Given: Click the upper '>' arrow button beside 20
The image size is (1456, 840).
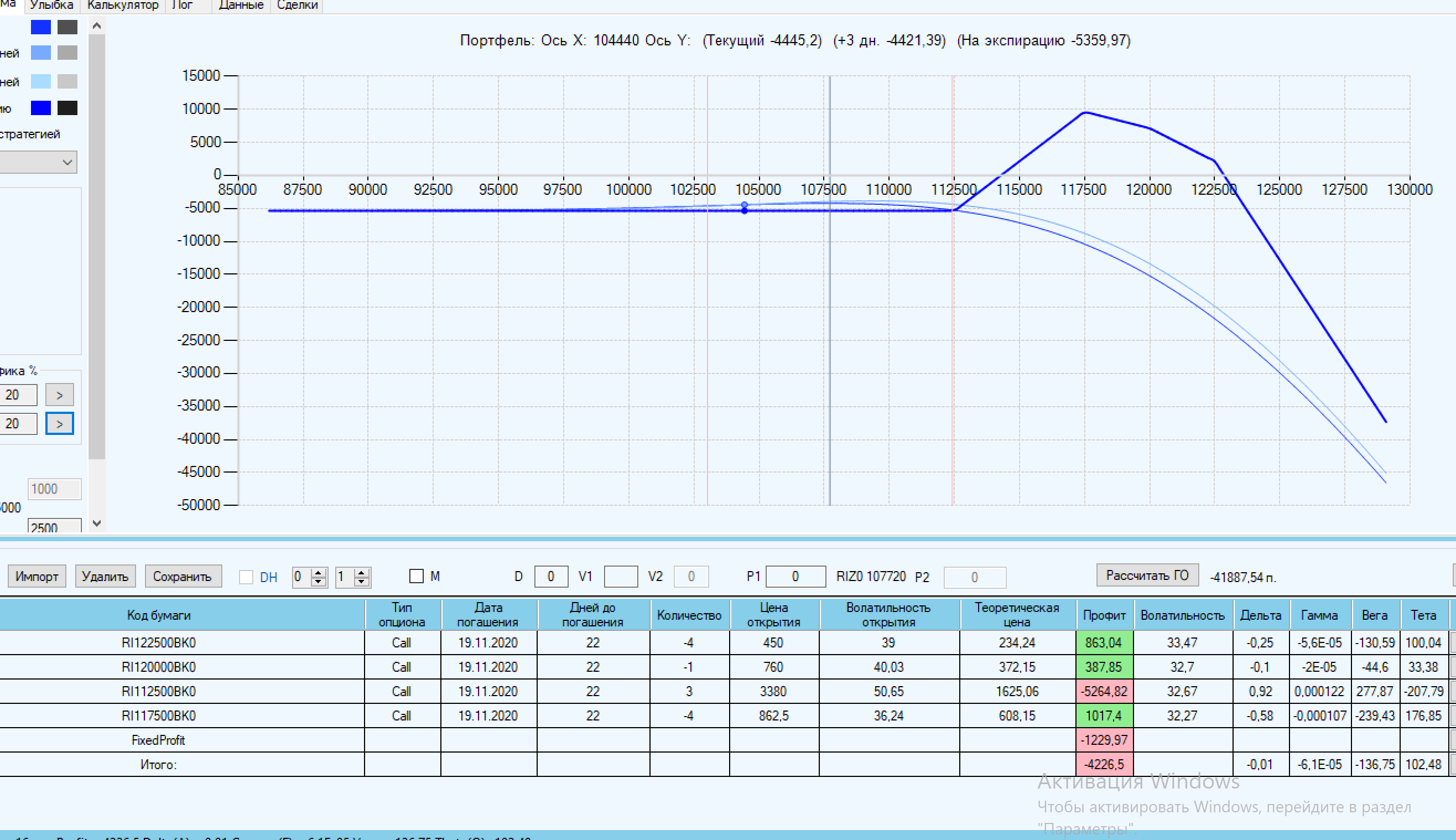Looking at the screenshot, I should click(59, 395).
